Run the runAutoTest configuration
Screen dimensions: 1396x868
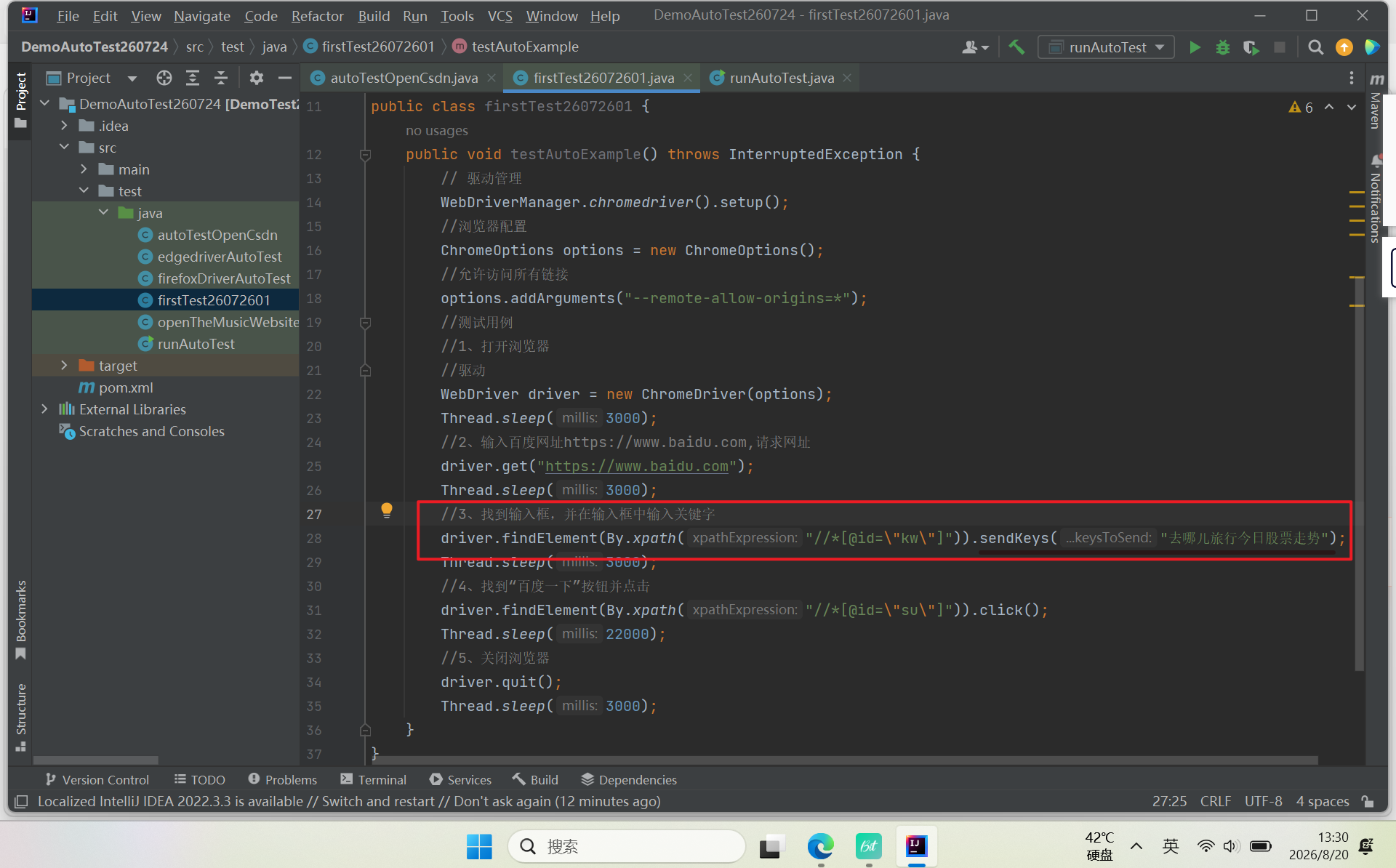1195,47
